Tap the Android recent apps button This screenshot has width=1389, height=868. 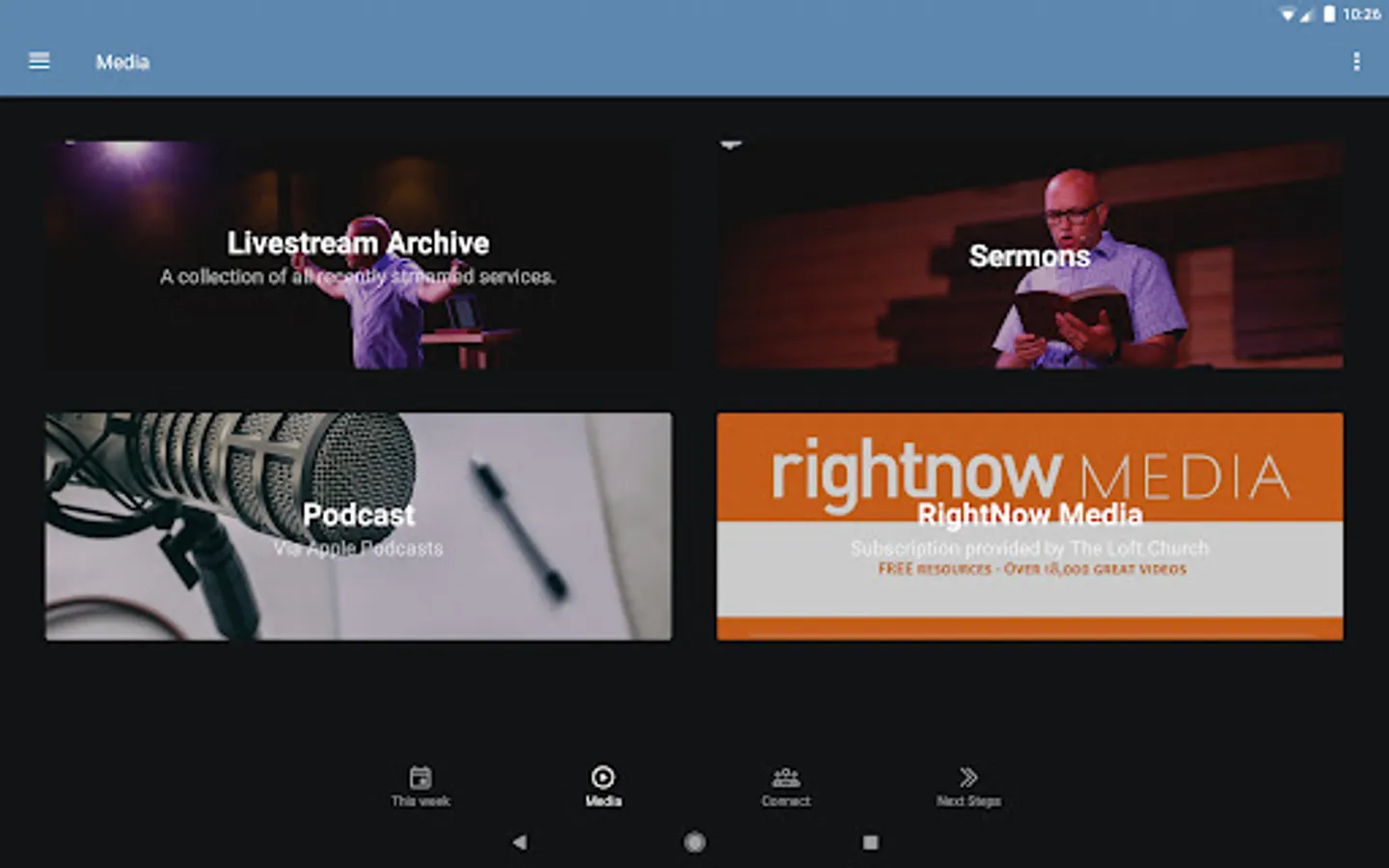[870, 842]
